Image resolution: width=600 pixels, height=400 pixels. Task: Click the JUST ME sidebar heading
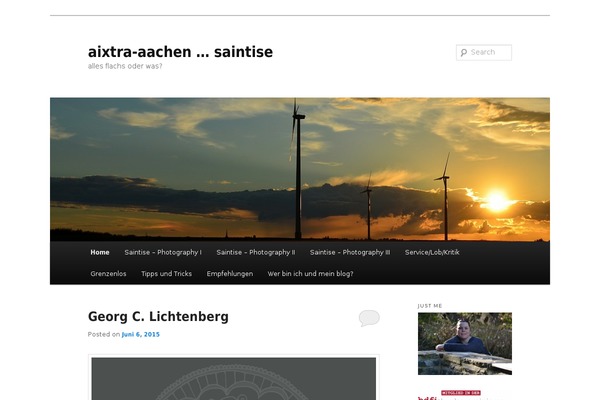tap(430, 306)
